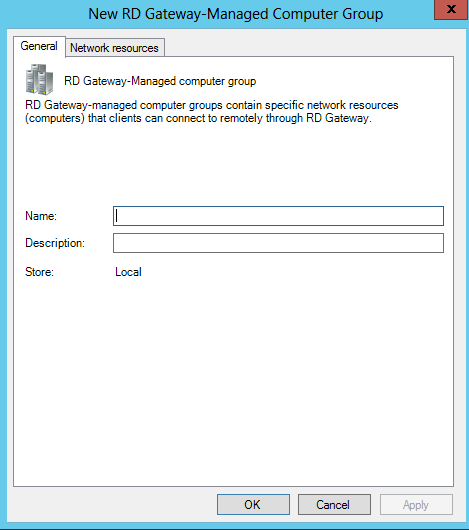Switch to the Network resources tab

pos(114,48)
